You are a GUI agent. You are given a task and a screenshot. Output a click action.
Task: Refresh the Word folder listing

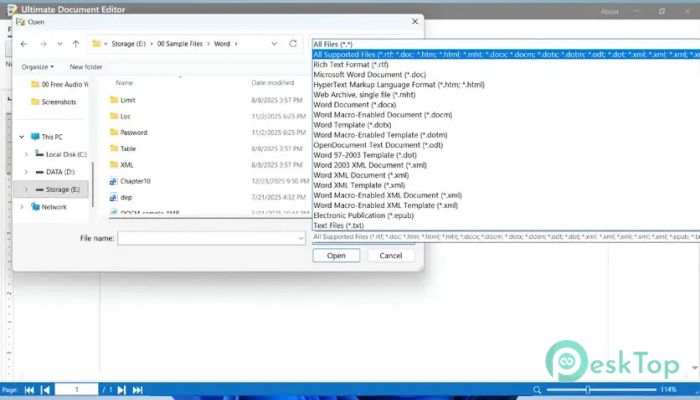(293, 43)
